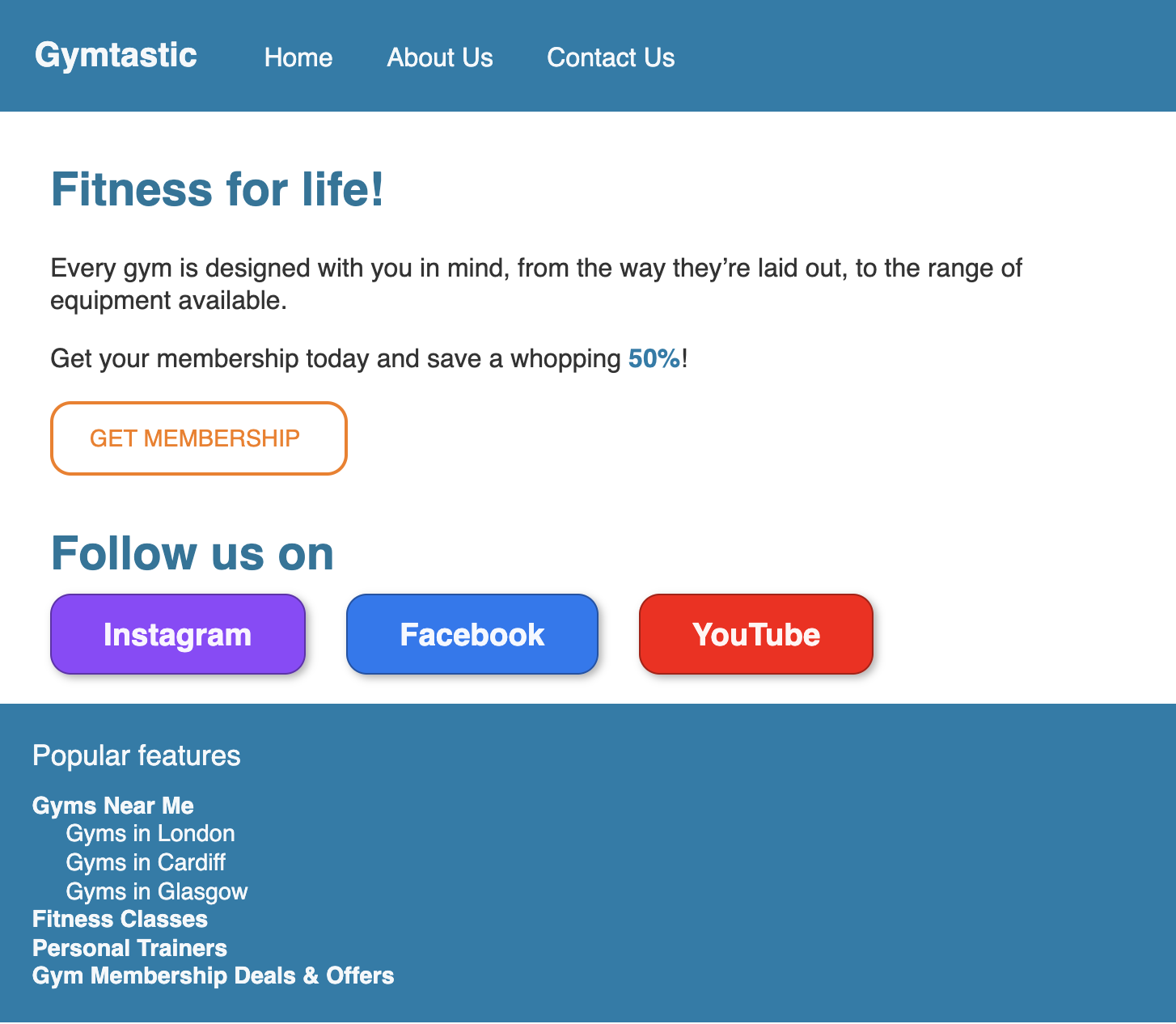
Task: Click the membership savings paragraph text
Action: coord(368,358)
